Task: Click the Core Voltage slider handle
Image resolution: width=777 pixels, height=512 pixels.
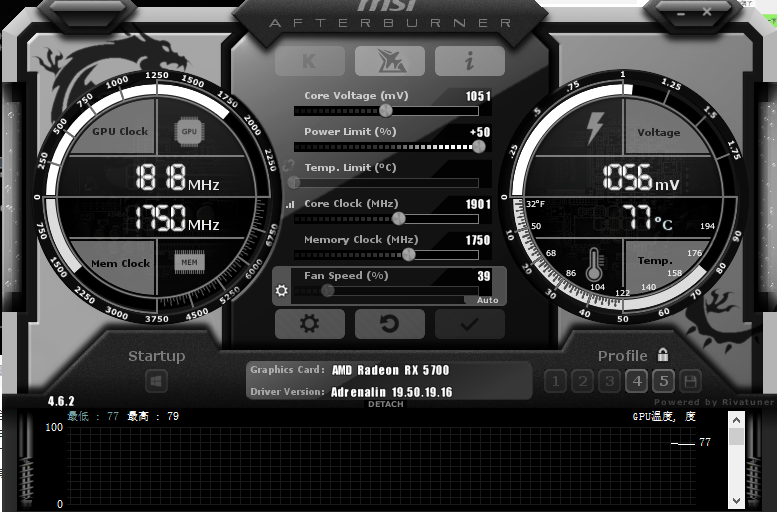Action: [386, 111]
